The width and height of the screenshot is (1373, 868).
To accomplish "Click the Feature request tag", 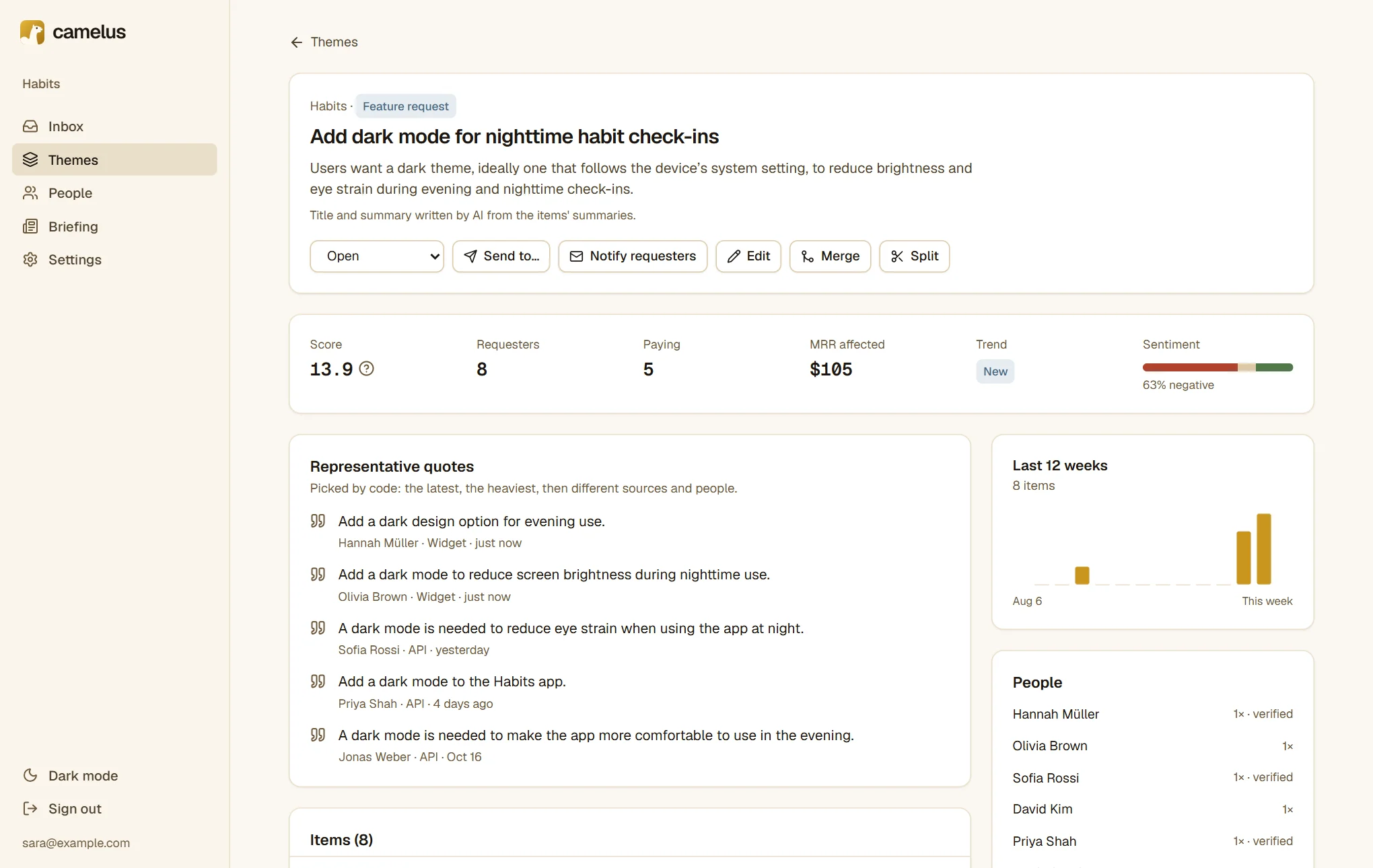I will [406, 106].
